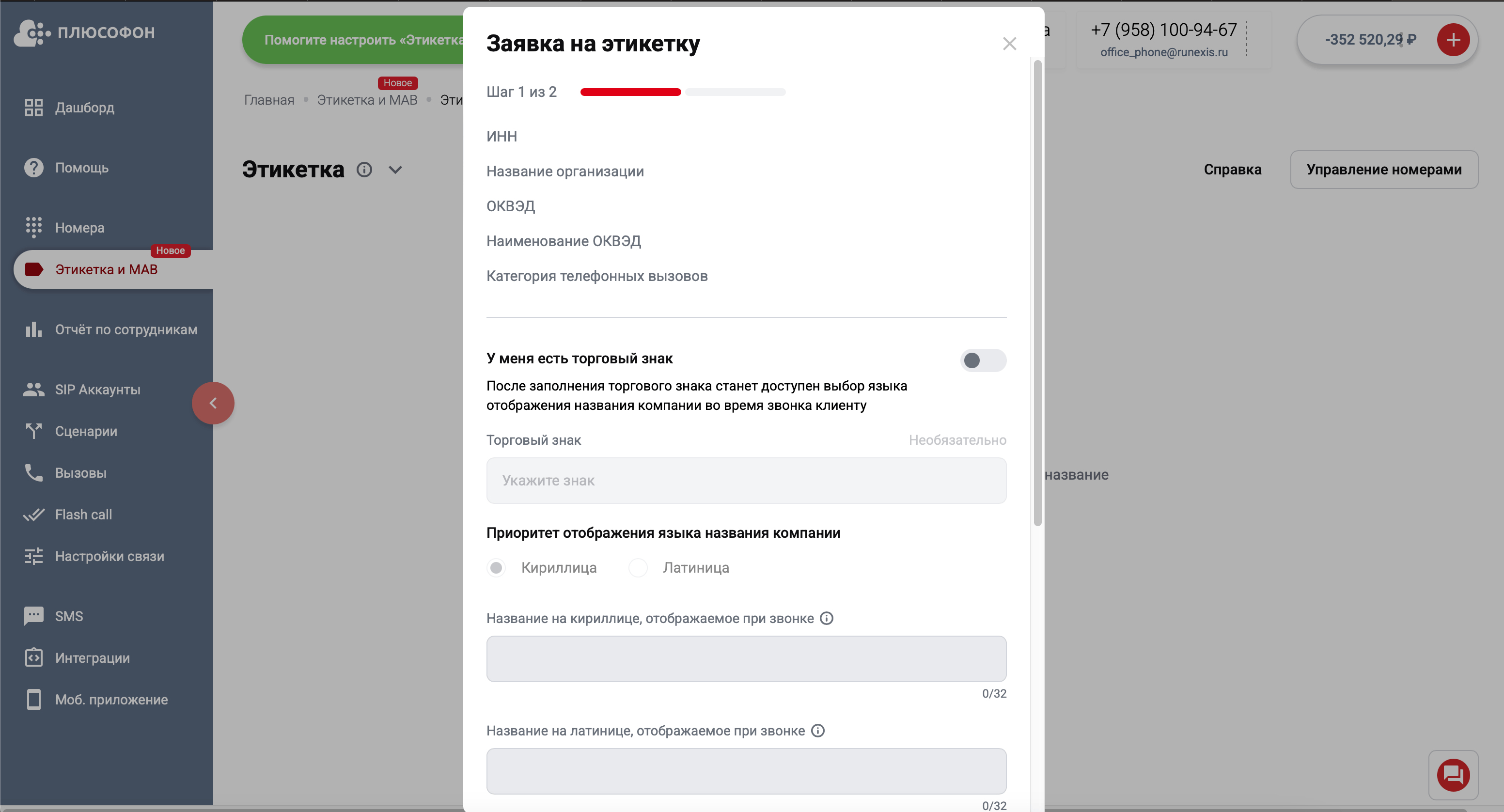Toggle the У меня есть торговый знак switch
1504x812 pixels.
983,360
